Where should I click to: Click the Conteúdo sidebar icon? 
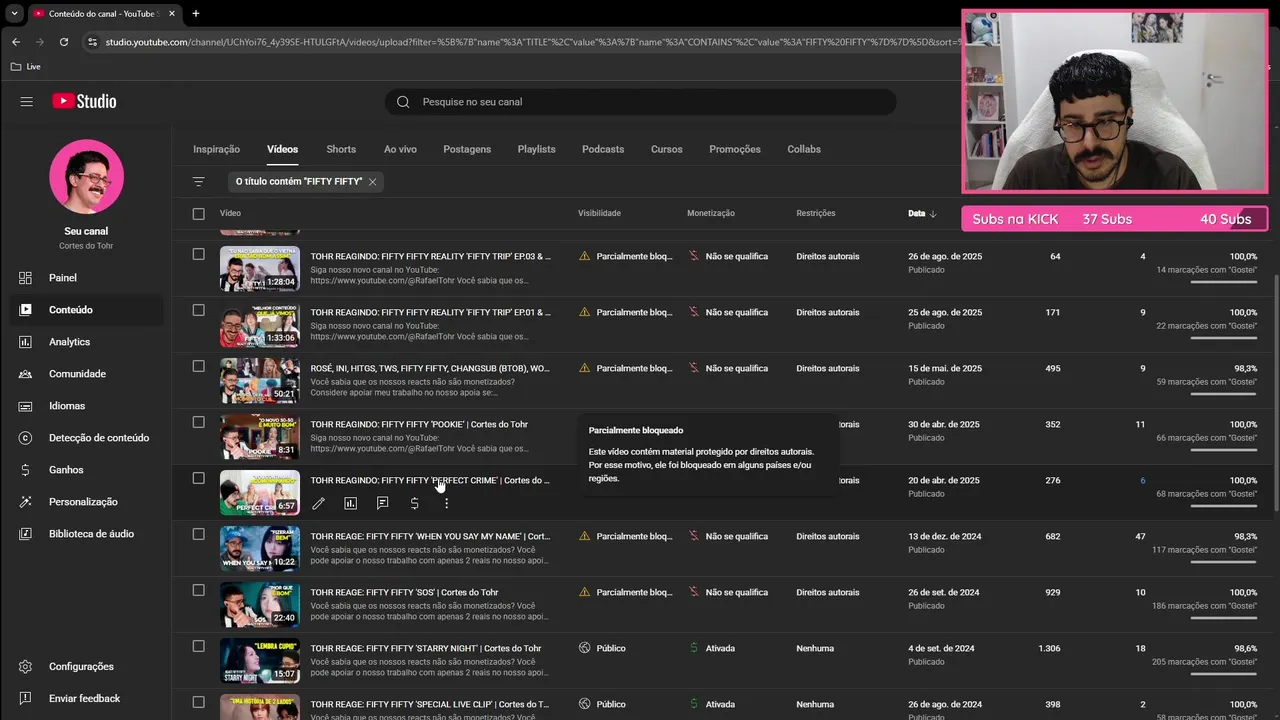[26, 310]
